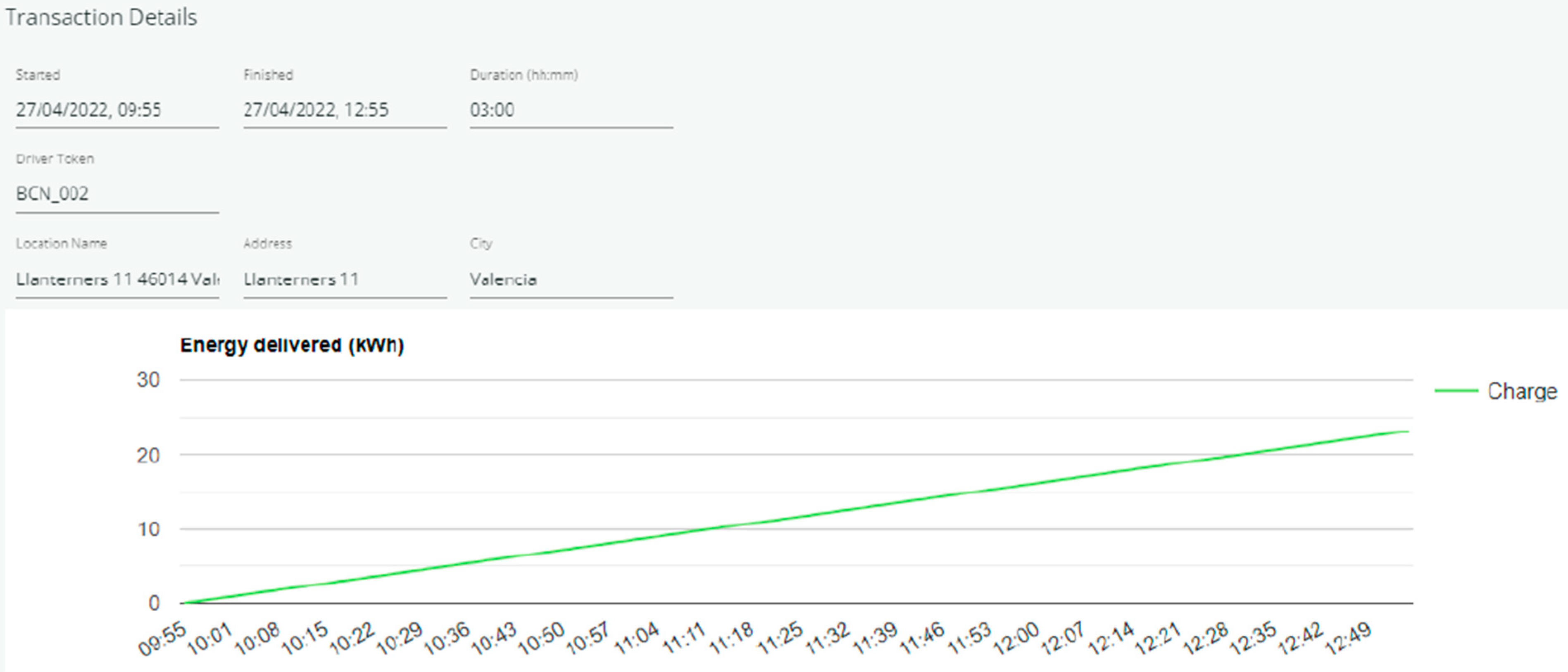
Task: Select the 11:04 x-axis time label
Action: [636, 639]
